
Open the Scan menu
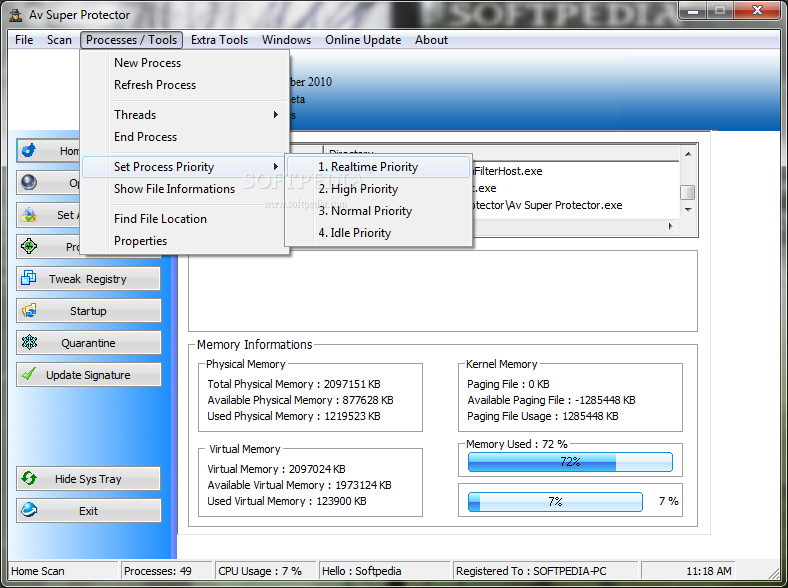pyautogui.click(x=59, y=40)
